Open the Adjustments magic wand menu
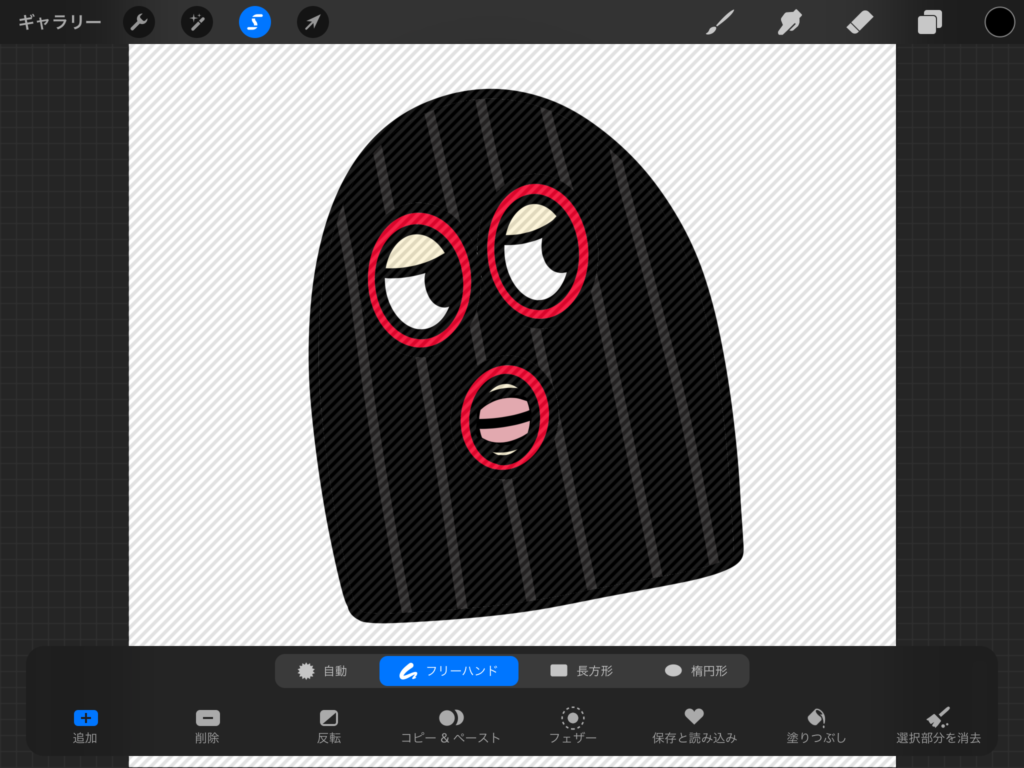 (197, 22)
